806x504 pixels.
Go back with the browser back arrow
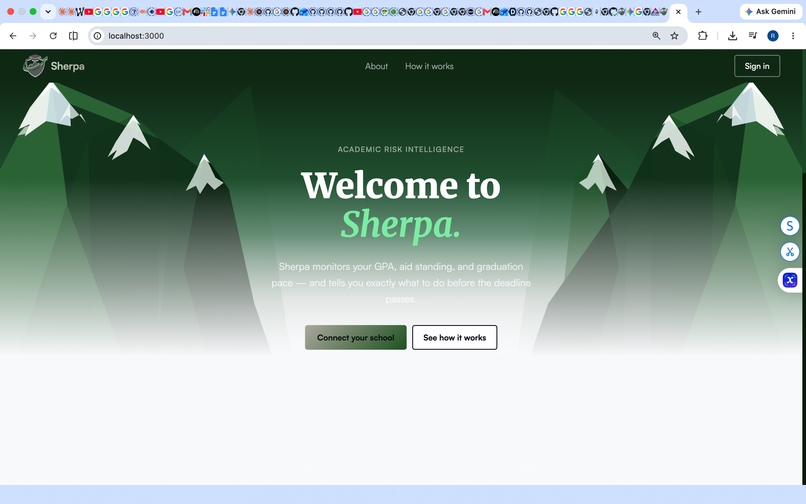pos(13,36)
